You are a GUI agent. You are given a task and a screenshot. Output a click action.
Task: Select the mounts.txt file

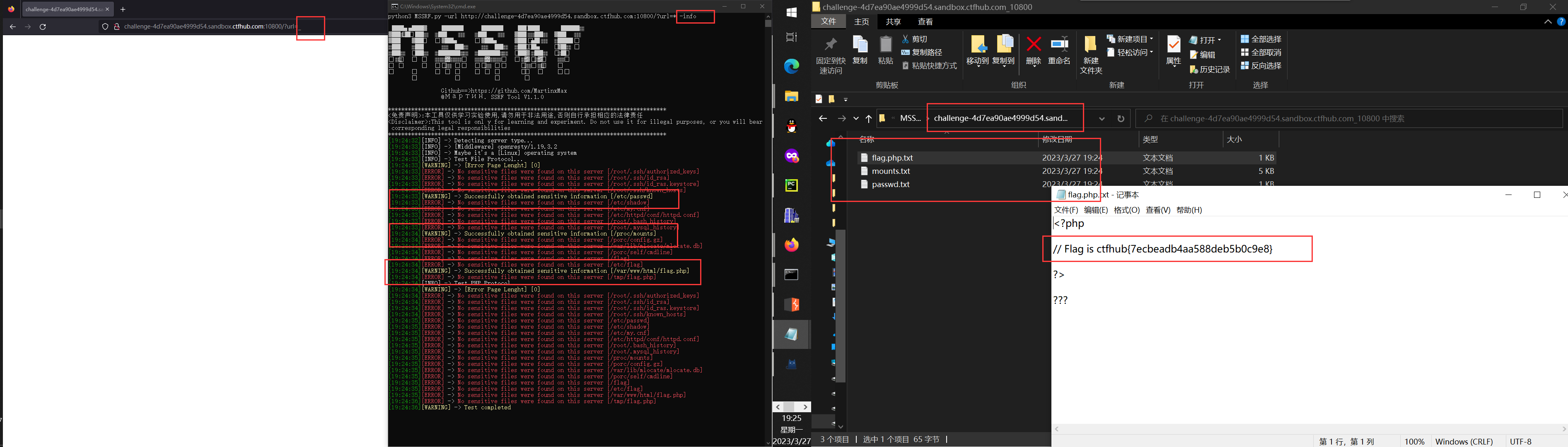[x=891, y=171]
